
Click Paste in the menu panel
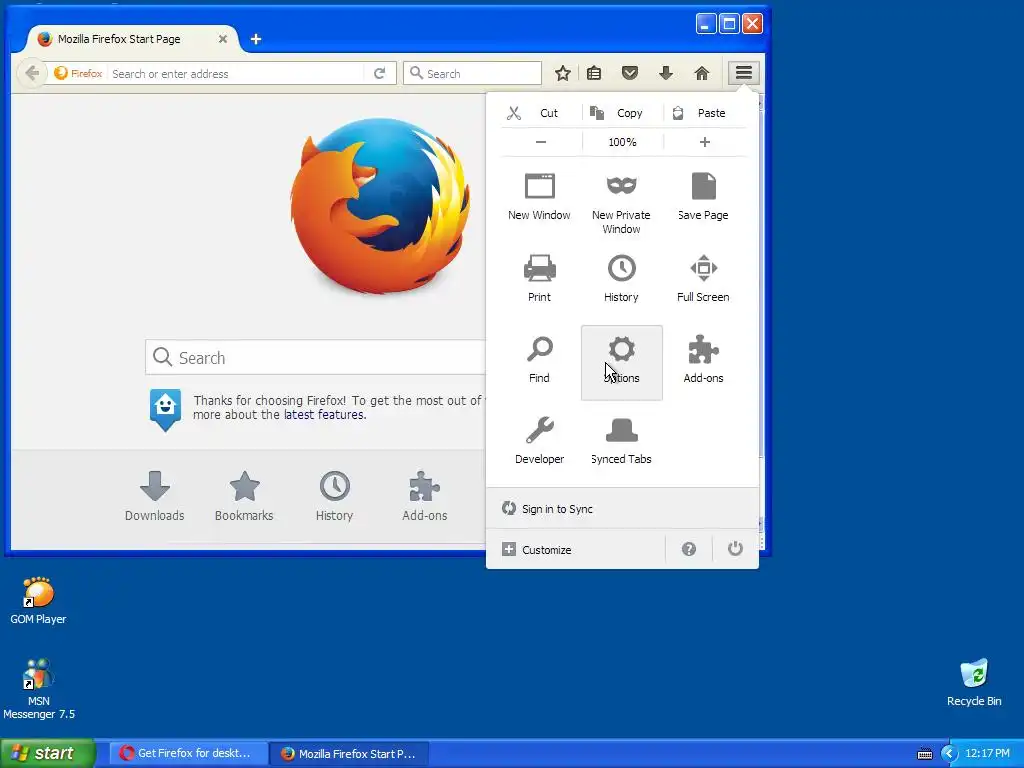[x=705, y=113]
